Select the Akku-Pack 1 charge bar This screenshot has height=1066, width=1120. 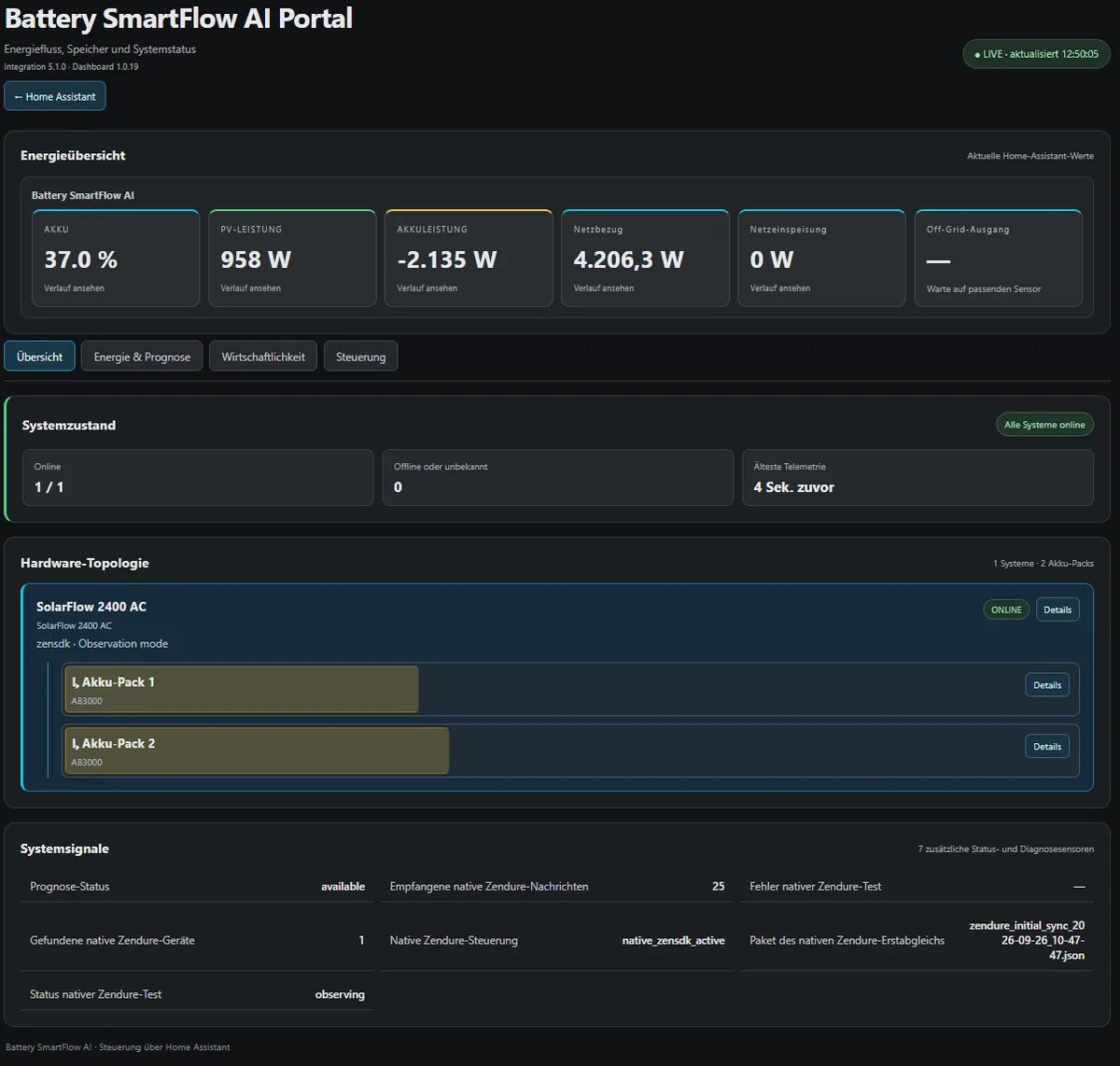(241, 690)
